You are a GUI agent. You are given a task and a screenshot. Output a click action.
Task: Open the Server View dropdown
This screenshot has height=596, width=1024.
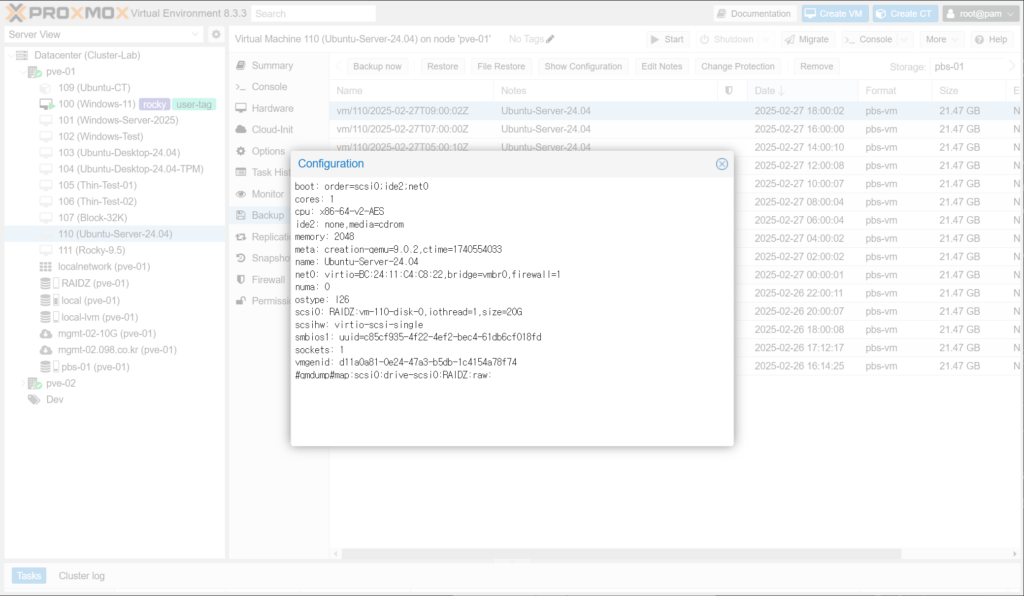click(103, 34)
